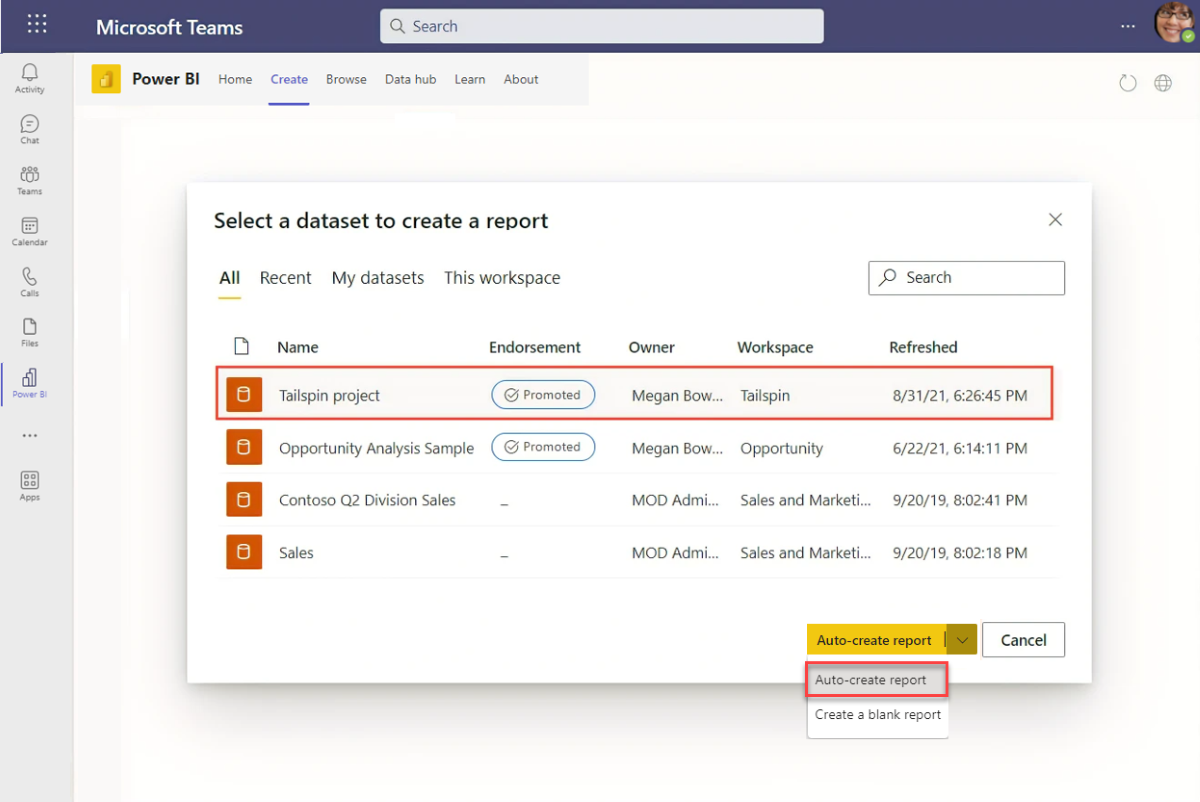The image size is (1200, 802).
Task: Expand the Auto-create report dropdown arrow
Action: tap(962, 640)
